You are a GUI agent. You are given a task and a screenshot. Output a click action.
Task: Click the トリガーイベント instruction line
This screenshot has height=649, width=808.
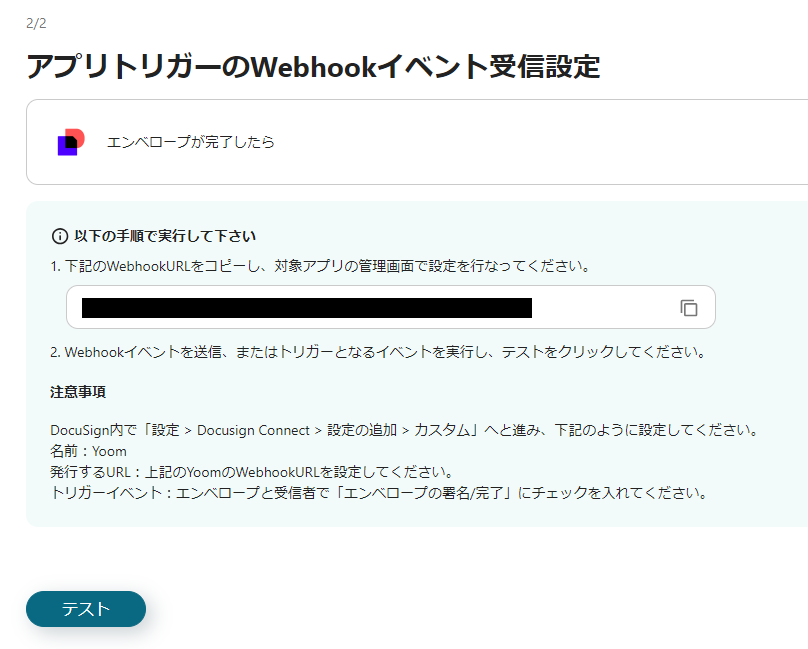[x=380, y=490]
